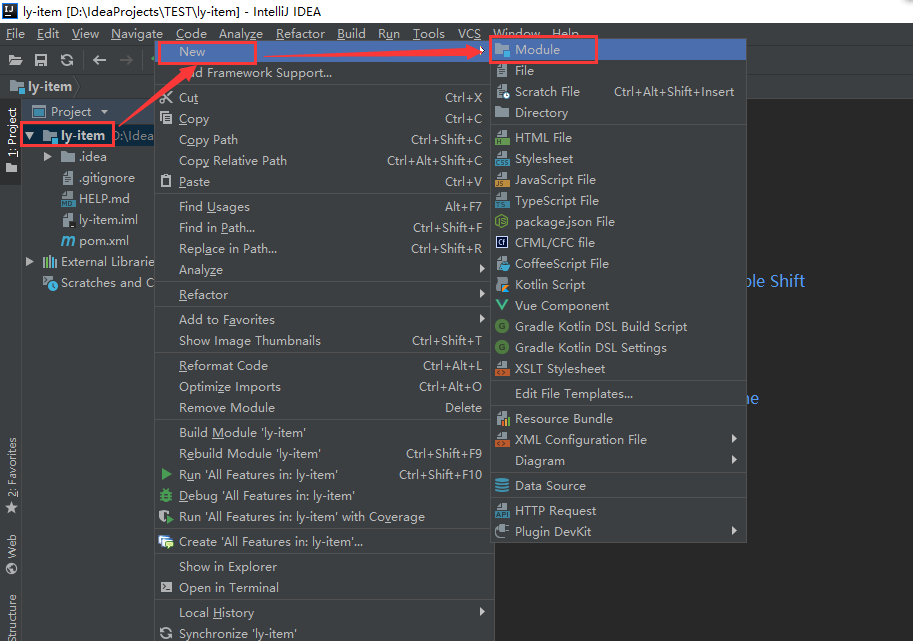Click the Resource Bundle icon
Image resolution: width=913 pixels, height=641 pixels.
pos(502,419)
